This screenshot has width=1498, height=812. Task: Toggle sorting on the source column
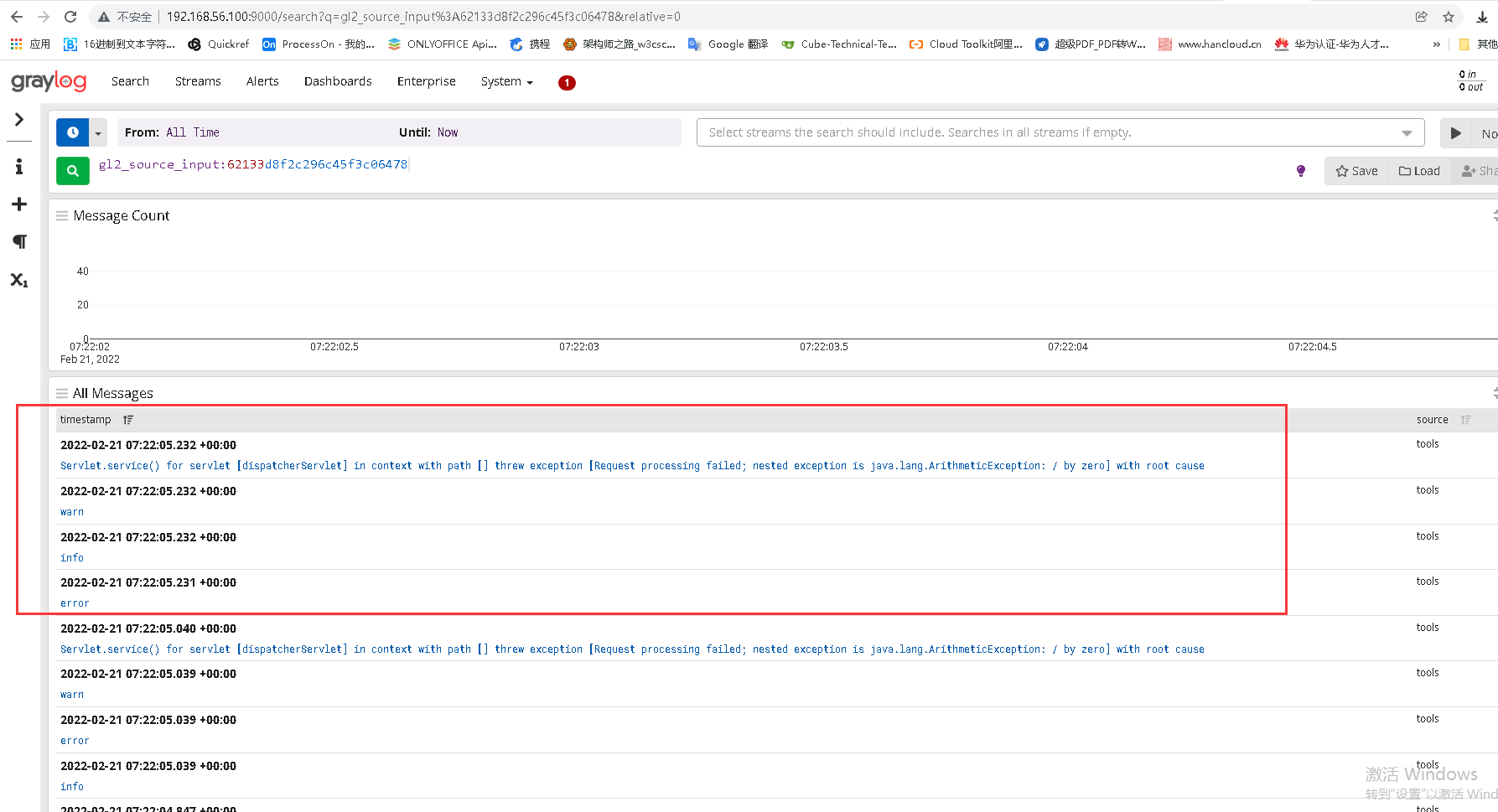pyautogui.click(x=1465, y=419)
